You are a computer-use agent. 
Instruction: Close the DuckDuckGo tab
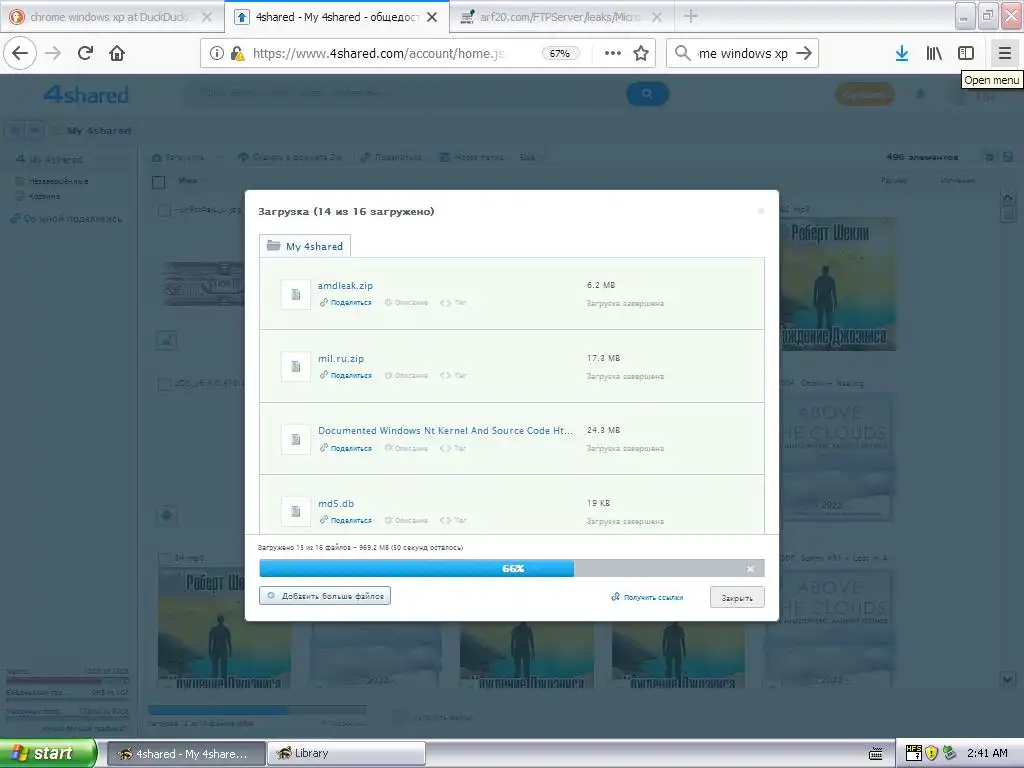[207, 17]
